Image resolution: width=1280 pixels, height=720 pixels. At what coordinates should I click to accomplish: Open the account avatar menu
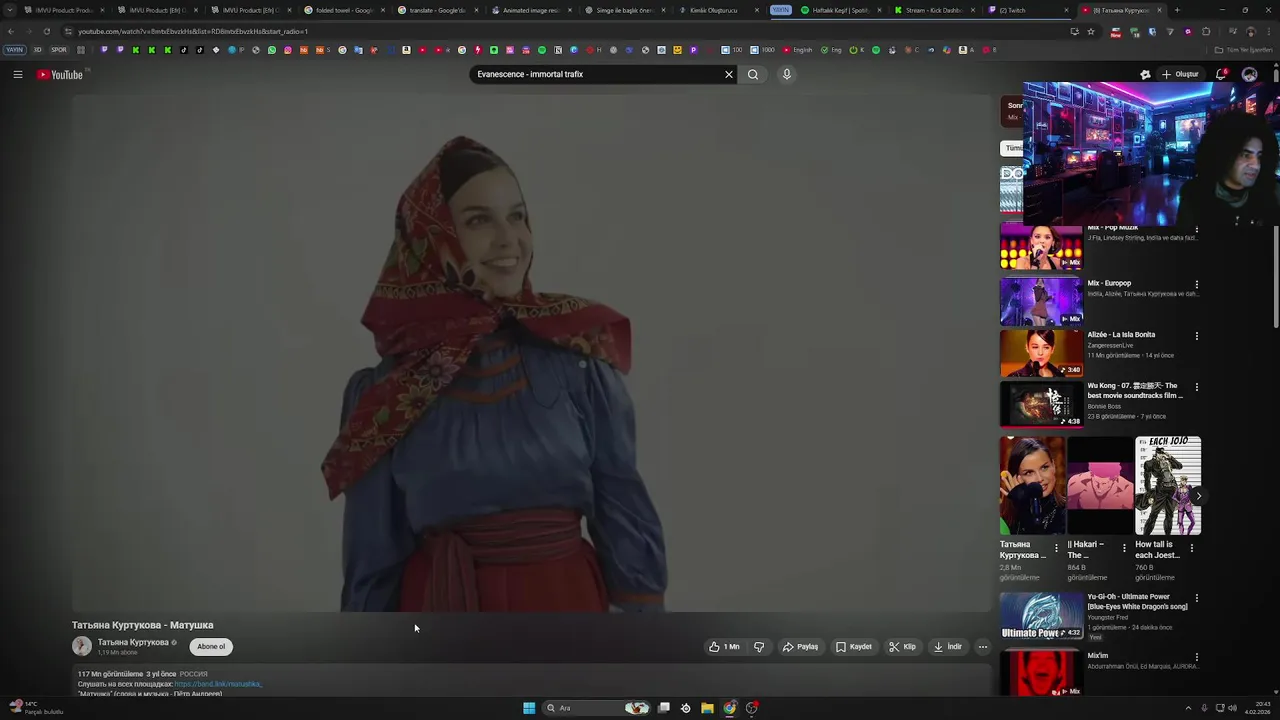[1249, 74]
